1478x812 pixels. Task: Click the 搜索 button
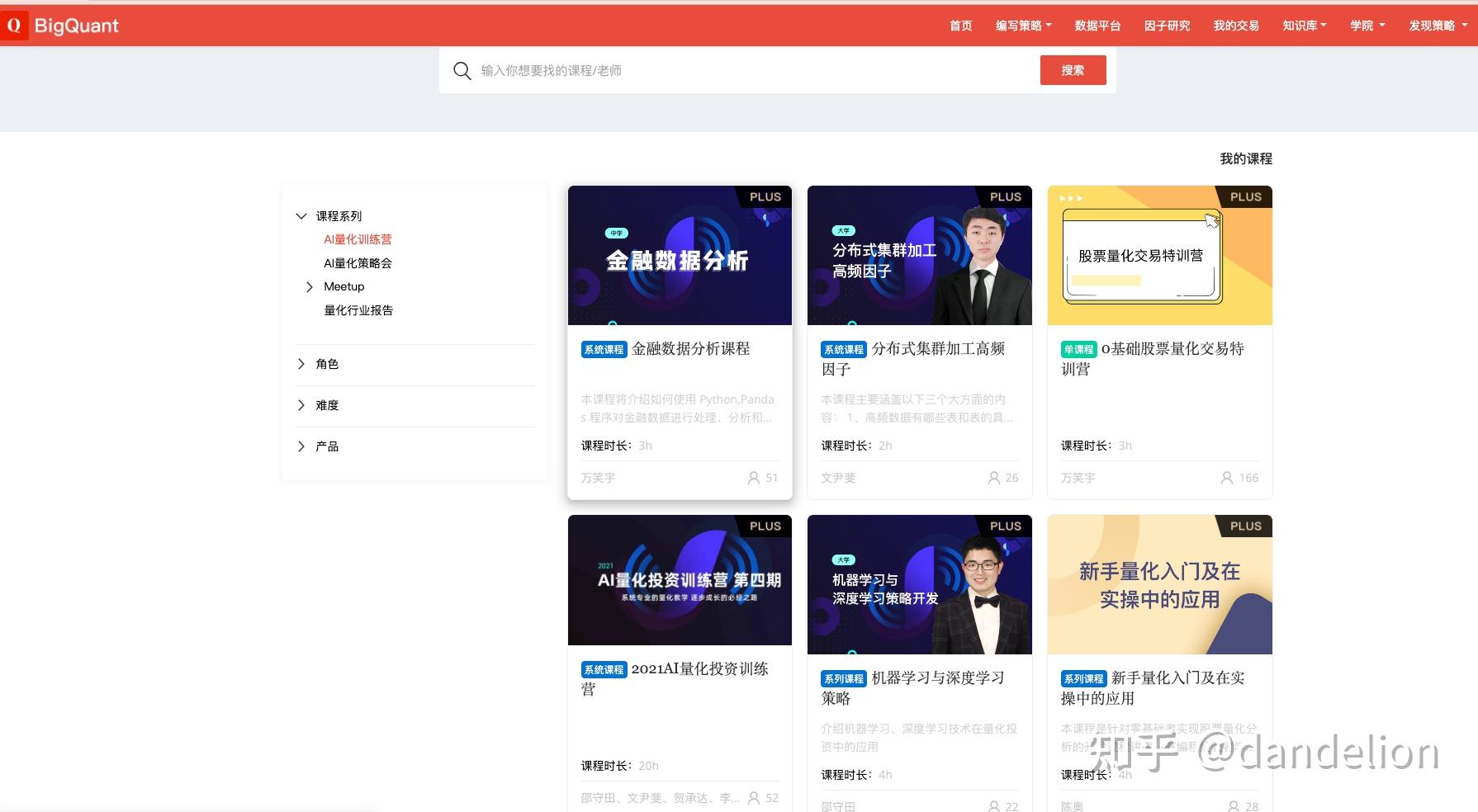tap(1073, 70)
